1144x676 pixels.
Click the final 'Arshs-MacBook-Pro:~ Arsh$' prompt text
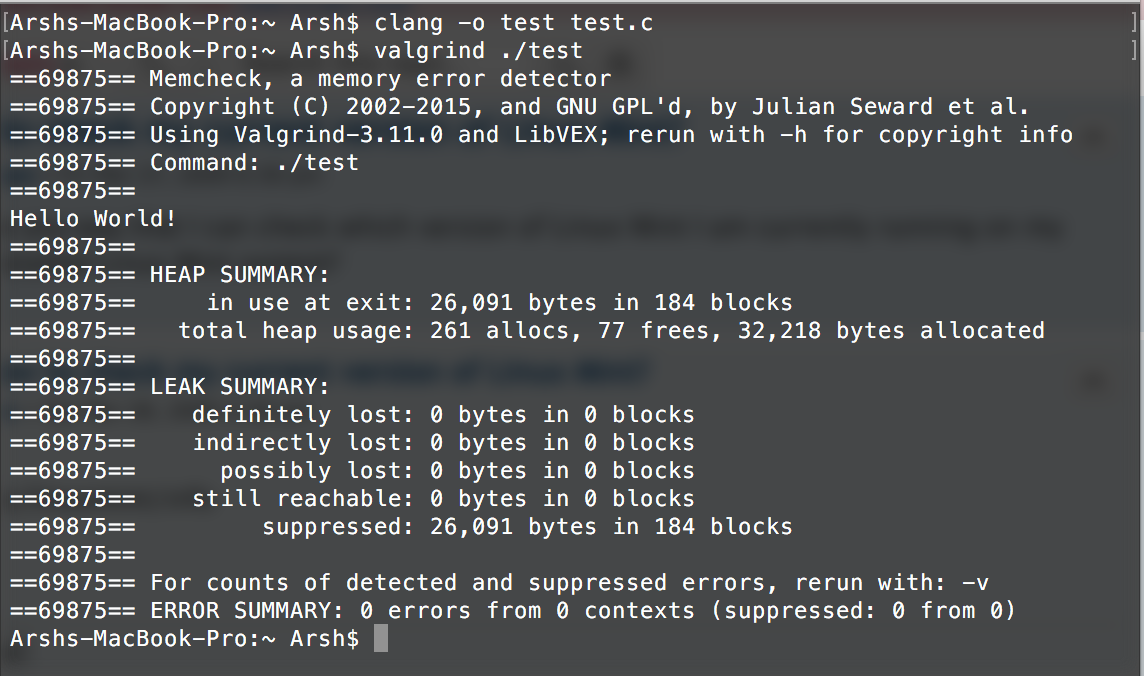click(185, 639)
